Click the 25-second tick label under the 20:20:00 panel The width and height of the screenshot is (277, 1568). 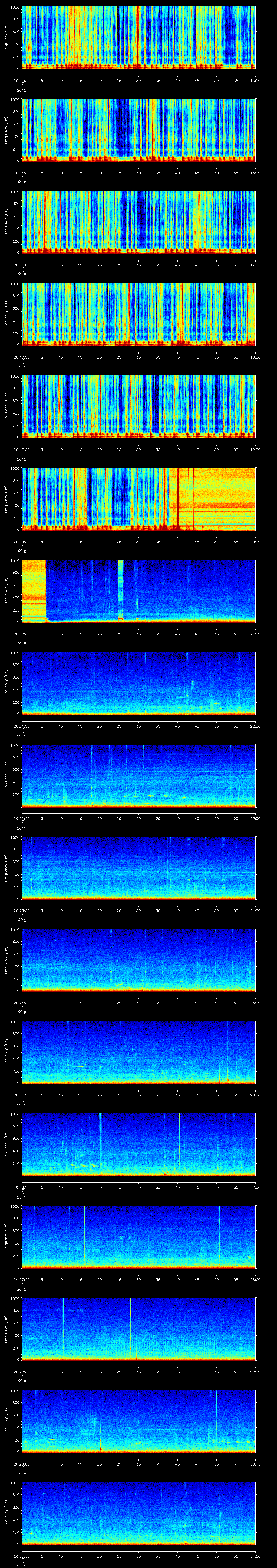pos(119,634)
